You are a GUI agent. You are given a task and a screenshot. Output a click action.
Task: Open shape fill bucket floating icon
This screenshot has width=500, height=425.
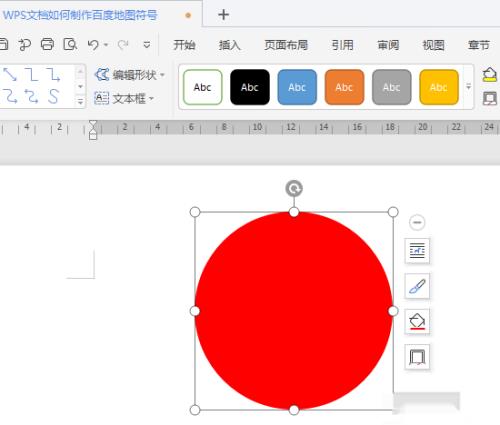click(x=417, y=321)
